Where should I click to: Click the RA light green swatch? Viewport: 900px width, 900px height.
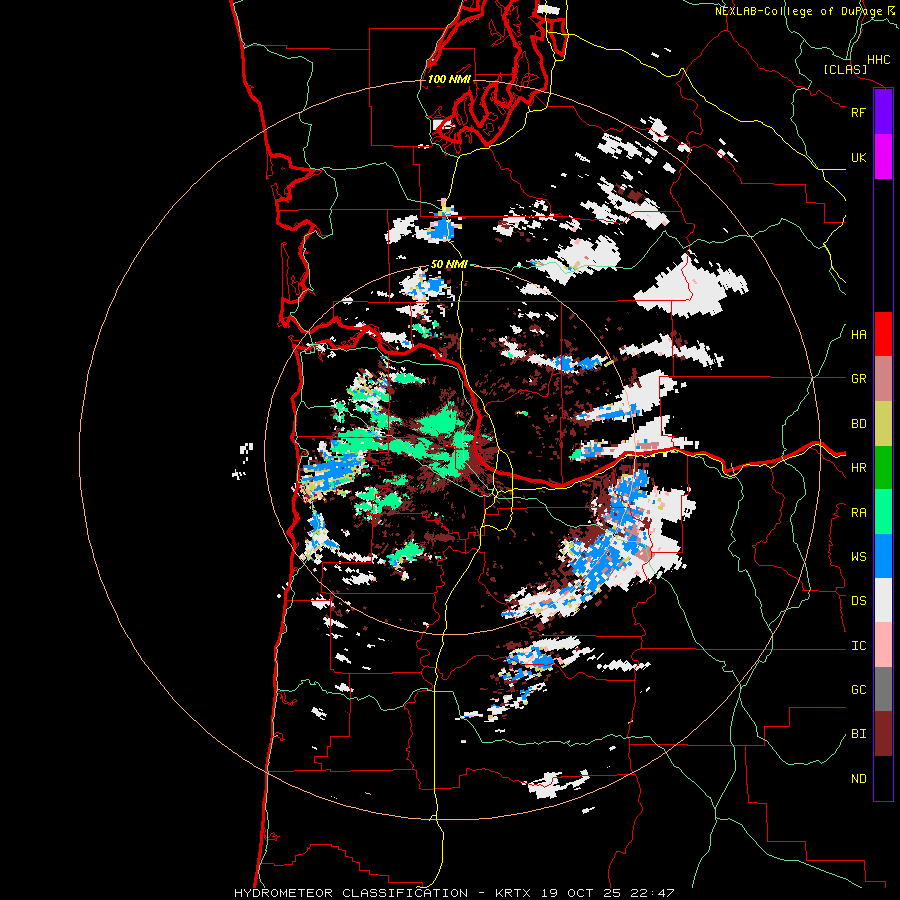click(883, 512)
